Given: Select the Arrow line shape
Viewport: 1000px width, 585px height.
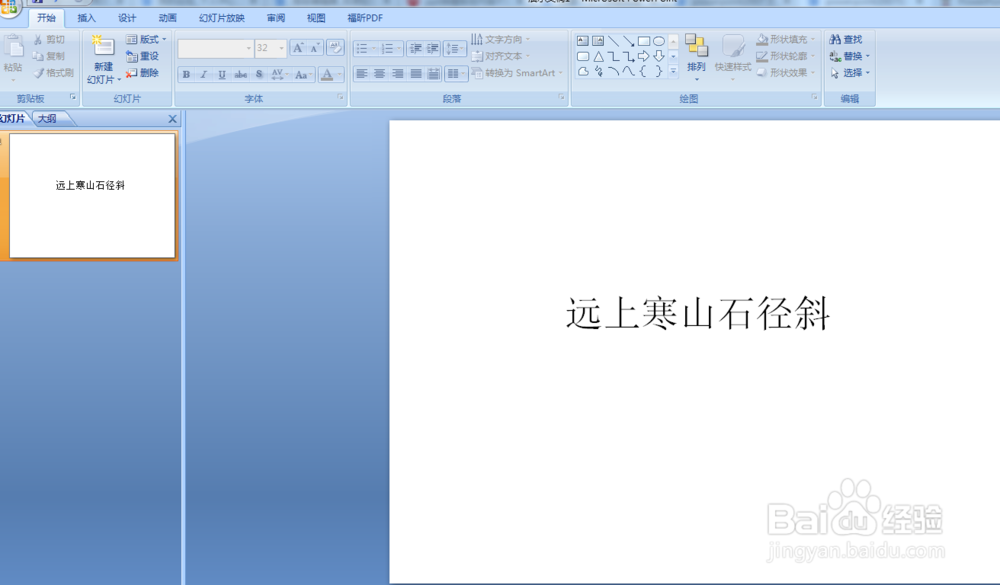Looking at the screenshot, I should coord(629,41).
